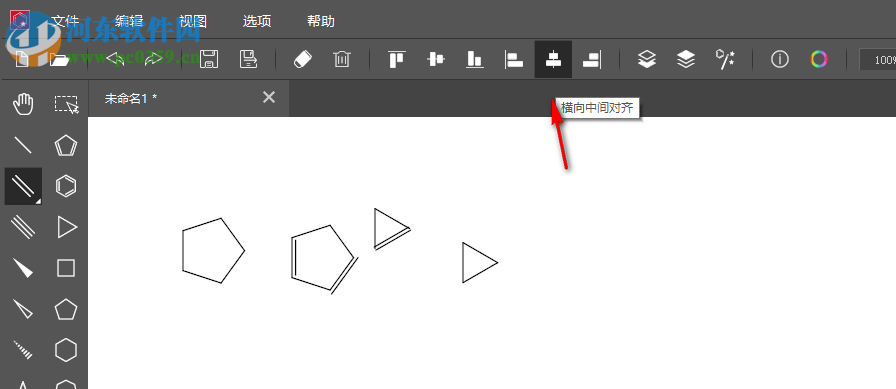Open the 视图 menu
The image size is (896, 389).
pyautogui.click(x=193, y=21)
